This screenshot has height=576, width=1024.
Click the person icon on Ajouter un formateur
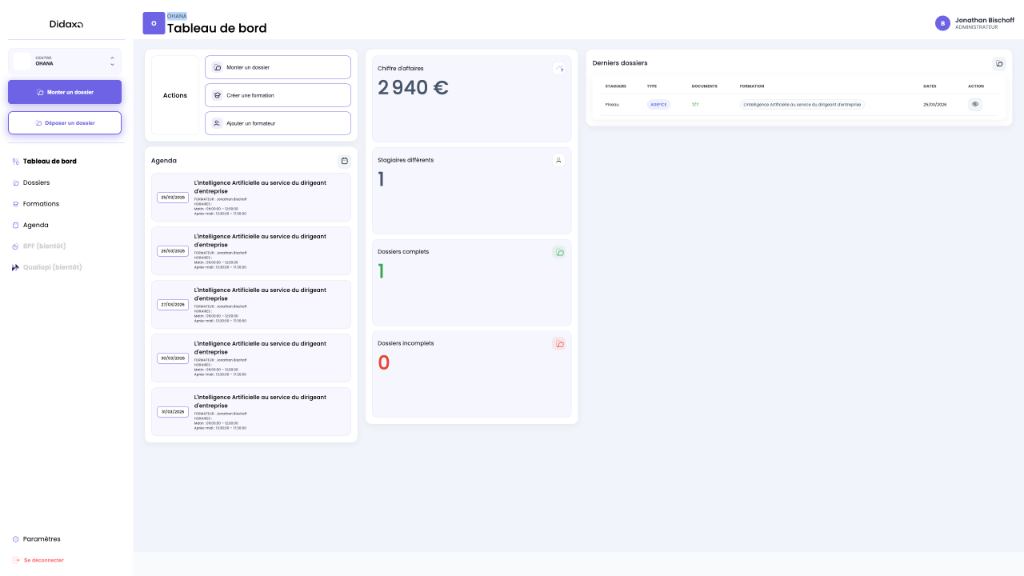(x=217, y=123)
